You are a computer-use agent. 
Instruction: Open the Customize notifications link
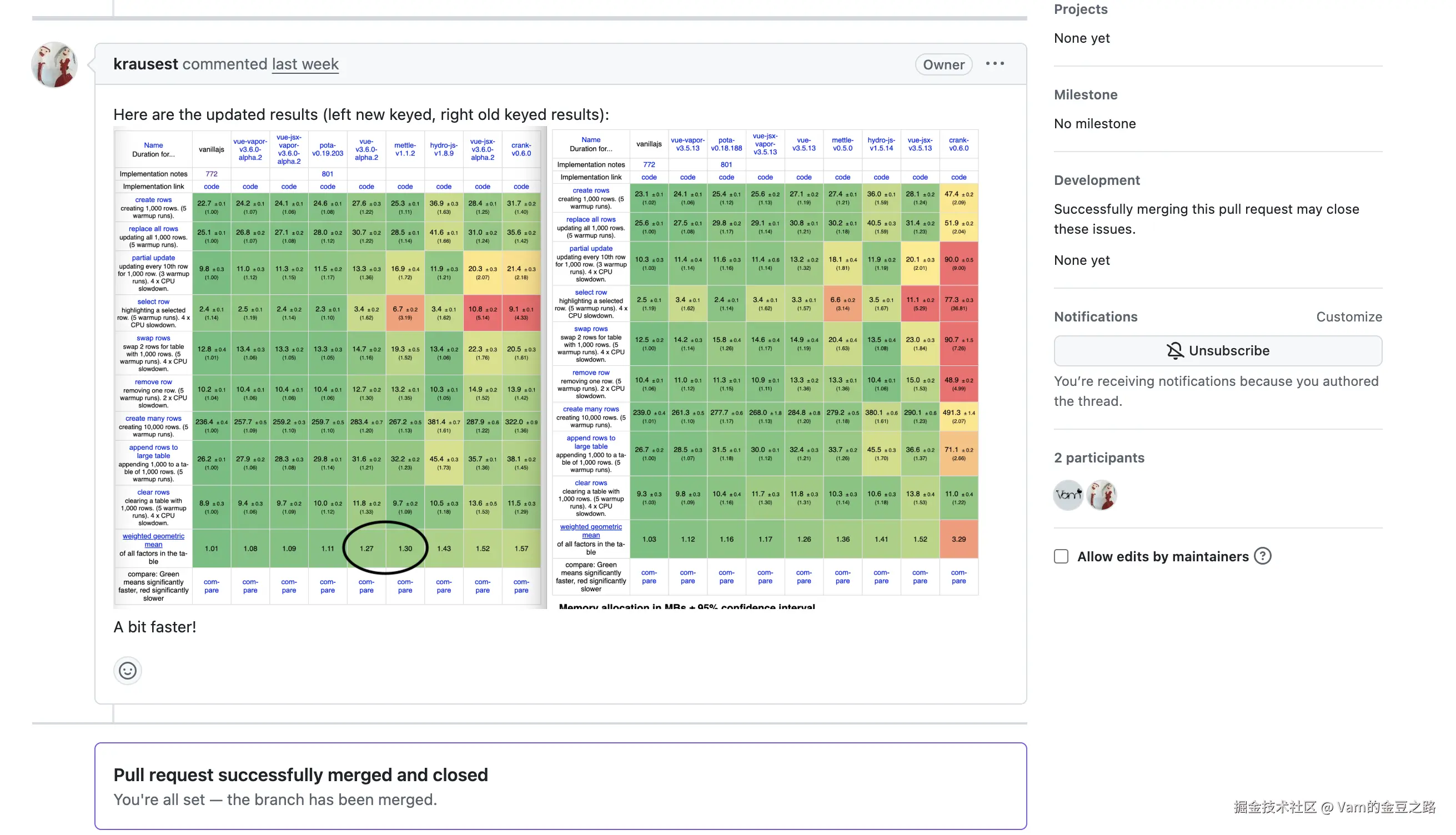tap(1348, 316)
